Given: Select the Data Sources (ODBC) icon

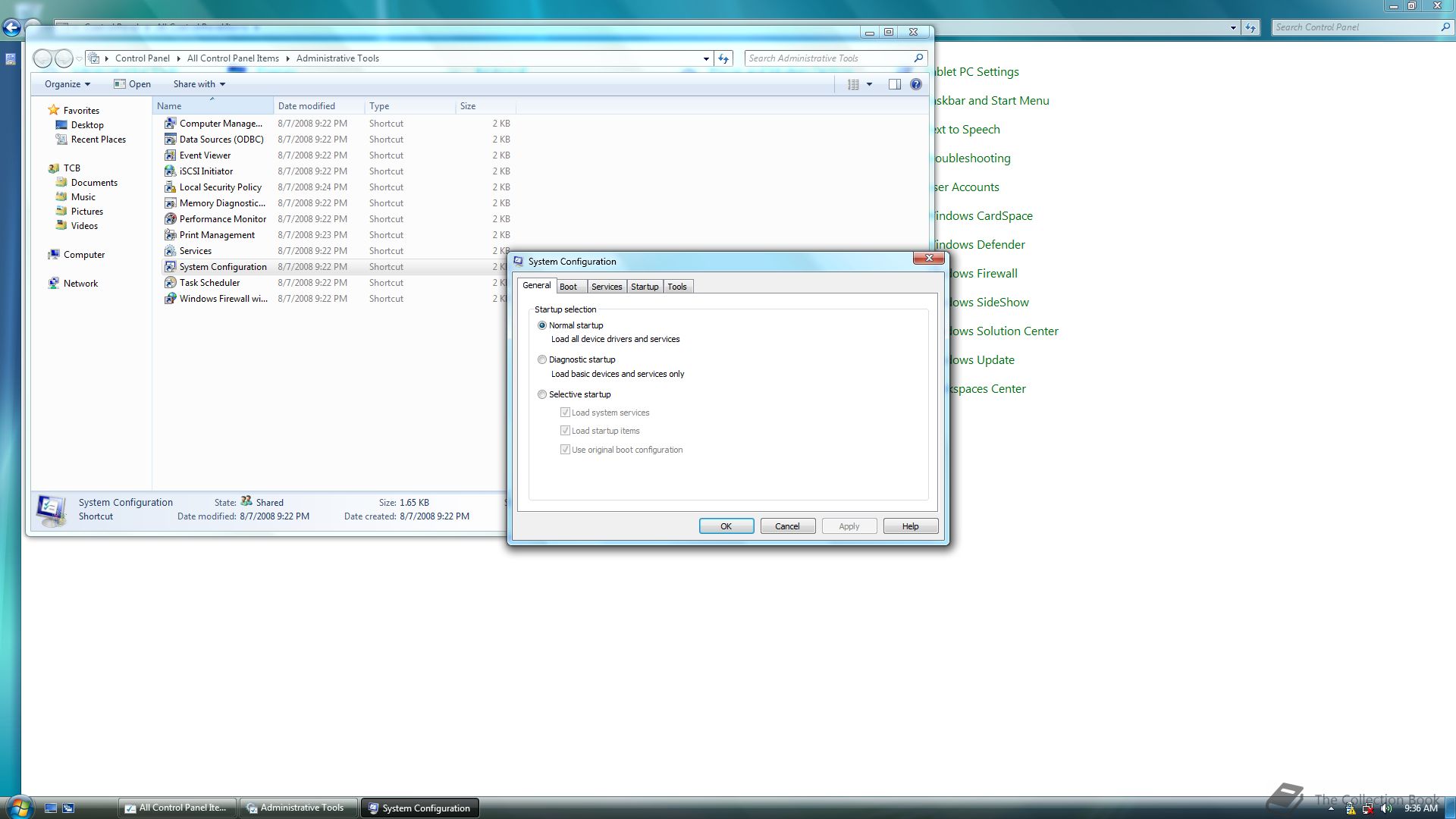Looking at the screenshot, I should click(171, 140).
